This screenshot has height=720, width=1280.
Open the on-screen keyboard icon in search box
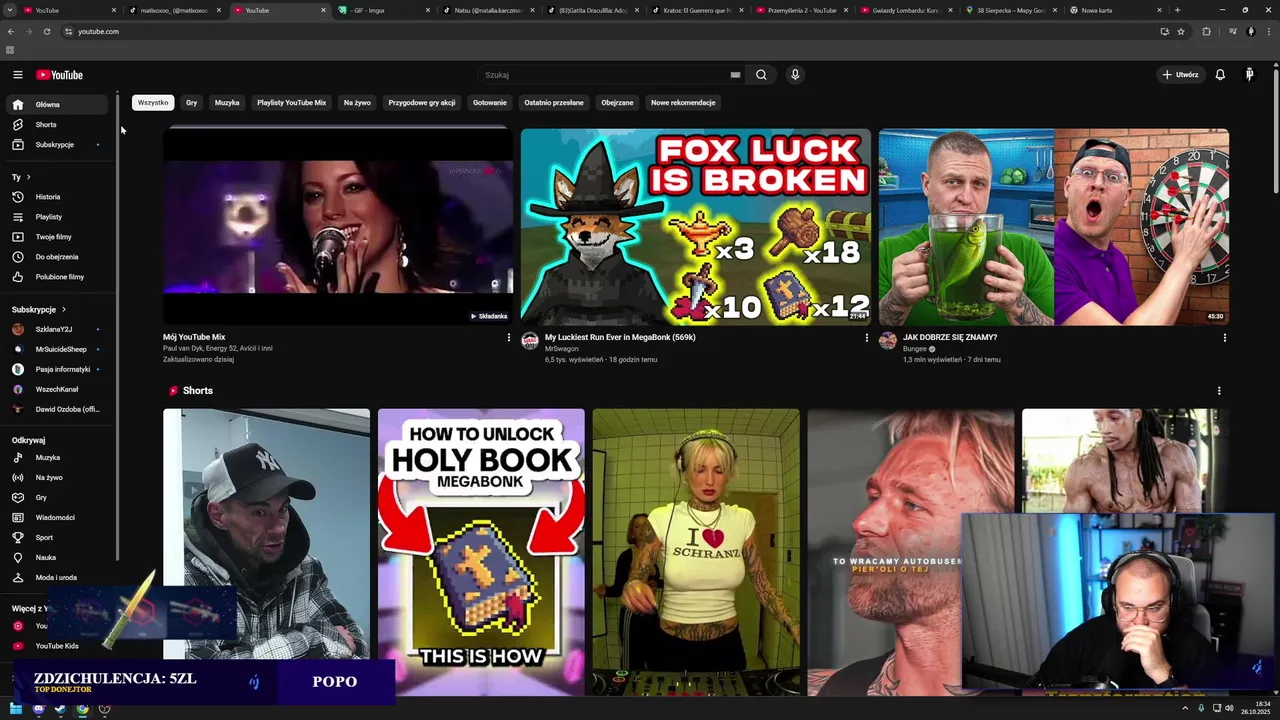[735, 75]
